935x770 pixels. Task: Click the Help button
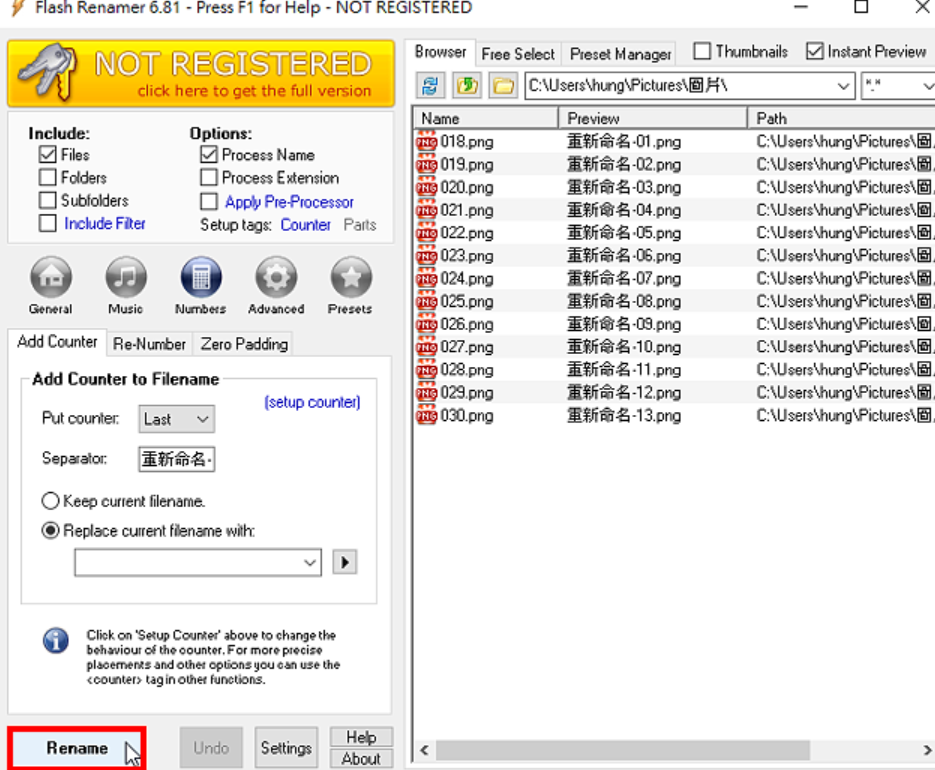pos(361,737)
